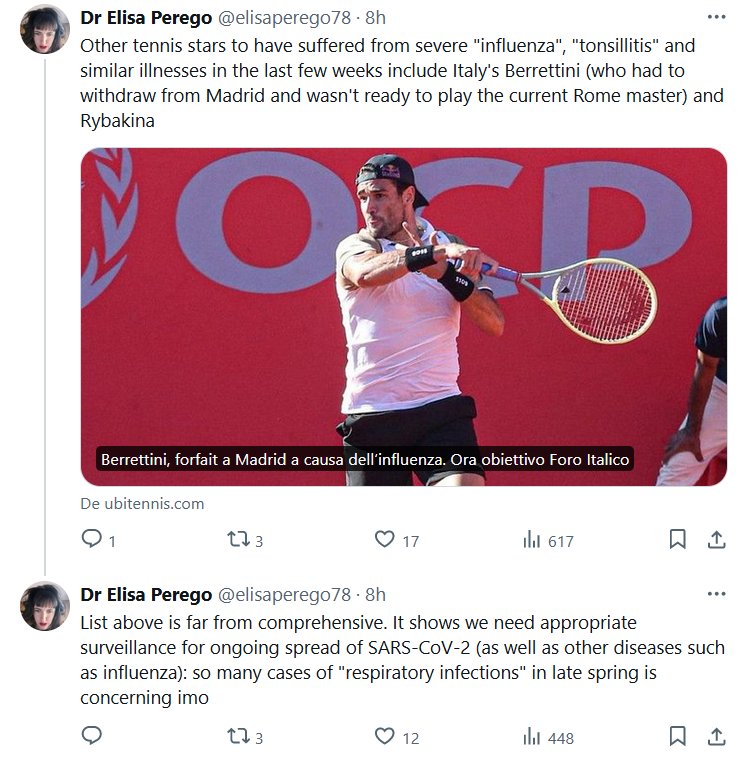The image size is (748, 762).
Task: Reply to the Berrettini tweet
Action: pos(91,540)
